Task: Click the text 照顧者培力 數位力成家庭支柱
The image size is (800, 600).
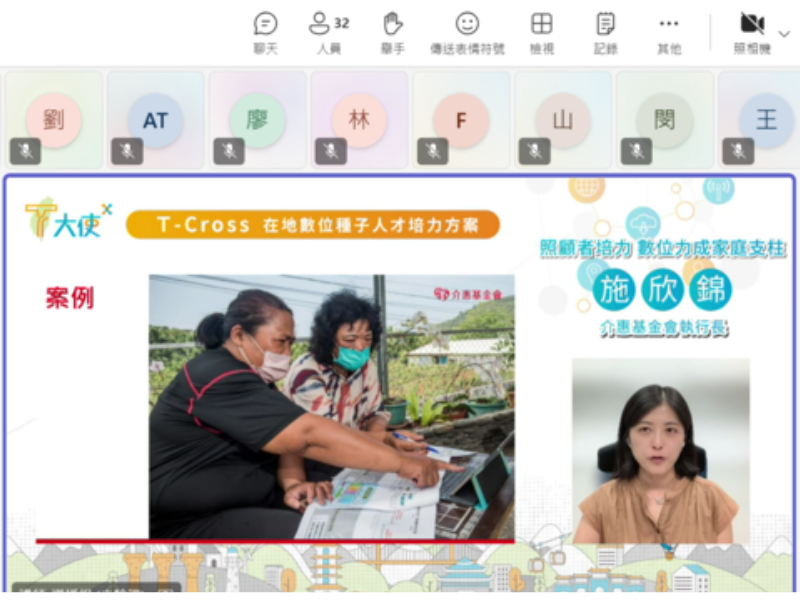Action: 663,248
